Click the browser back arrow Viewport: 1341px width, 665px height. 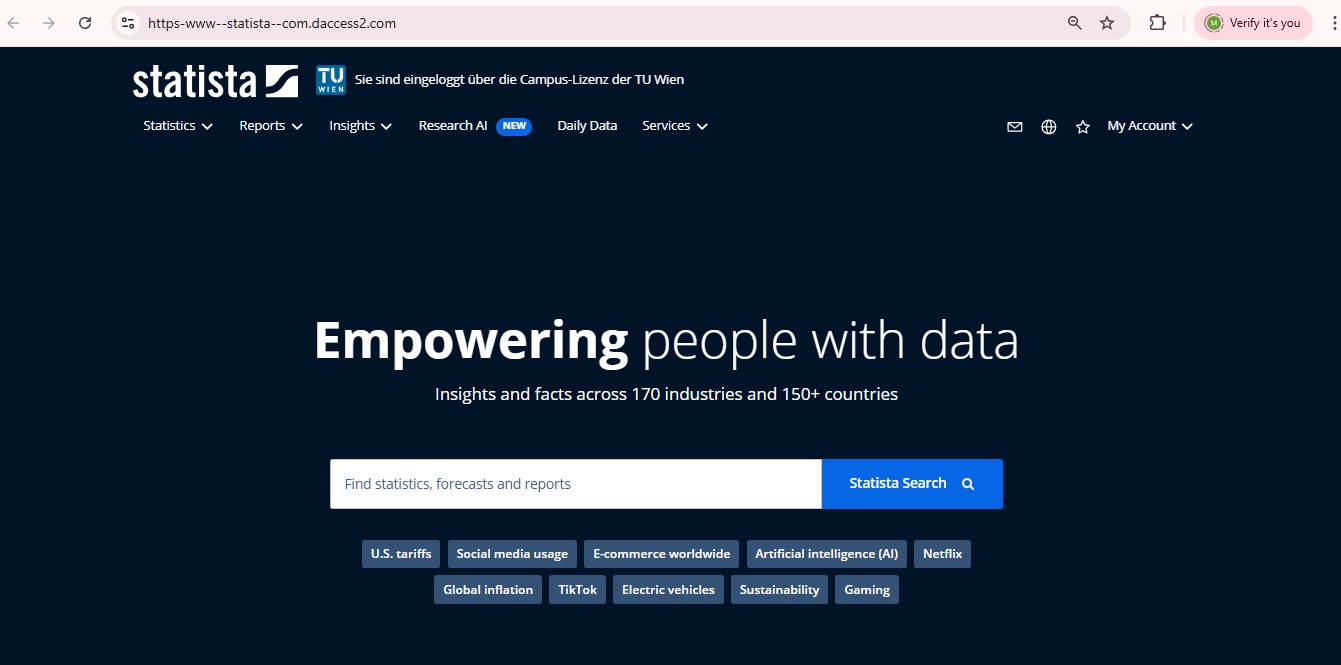[x=14, y=23]
